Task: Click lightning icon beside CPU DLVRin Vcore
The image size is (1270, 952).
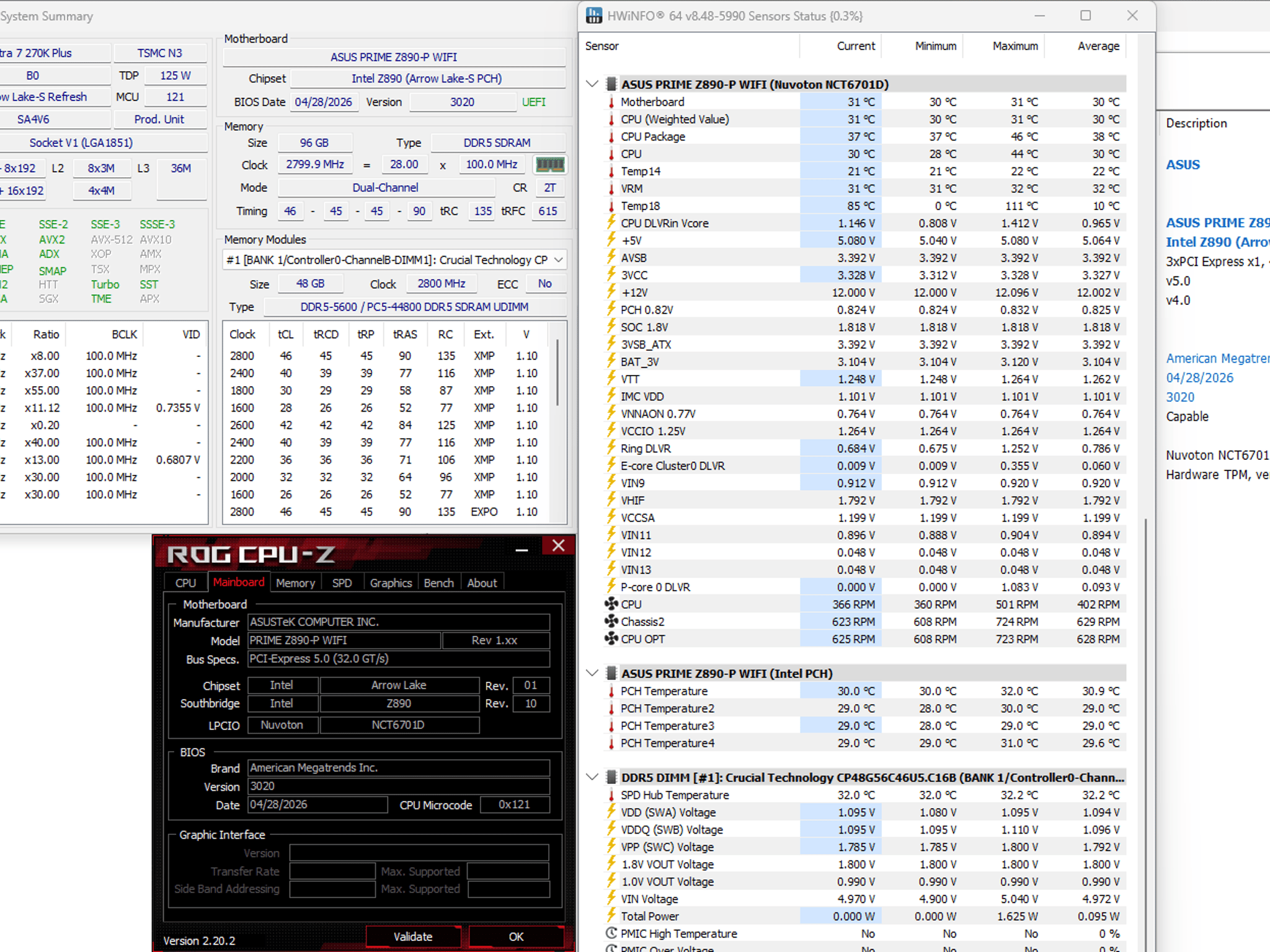Action: (611, 223)
